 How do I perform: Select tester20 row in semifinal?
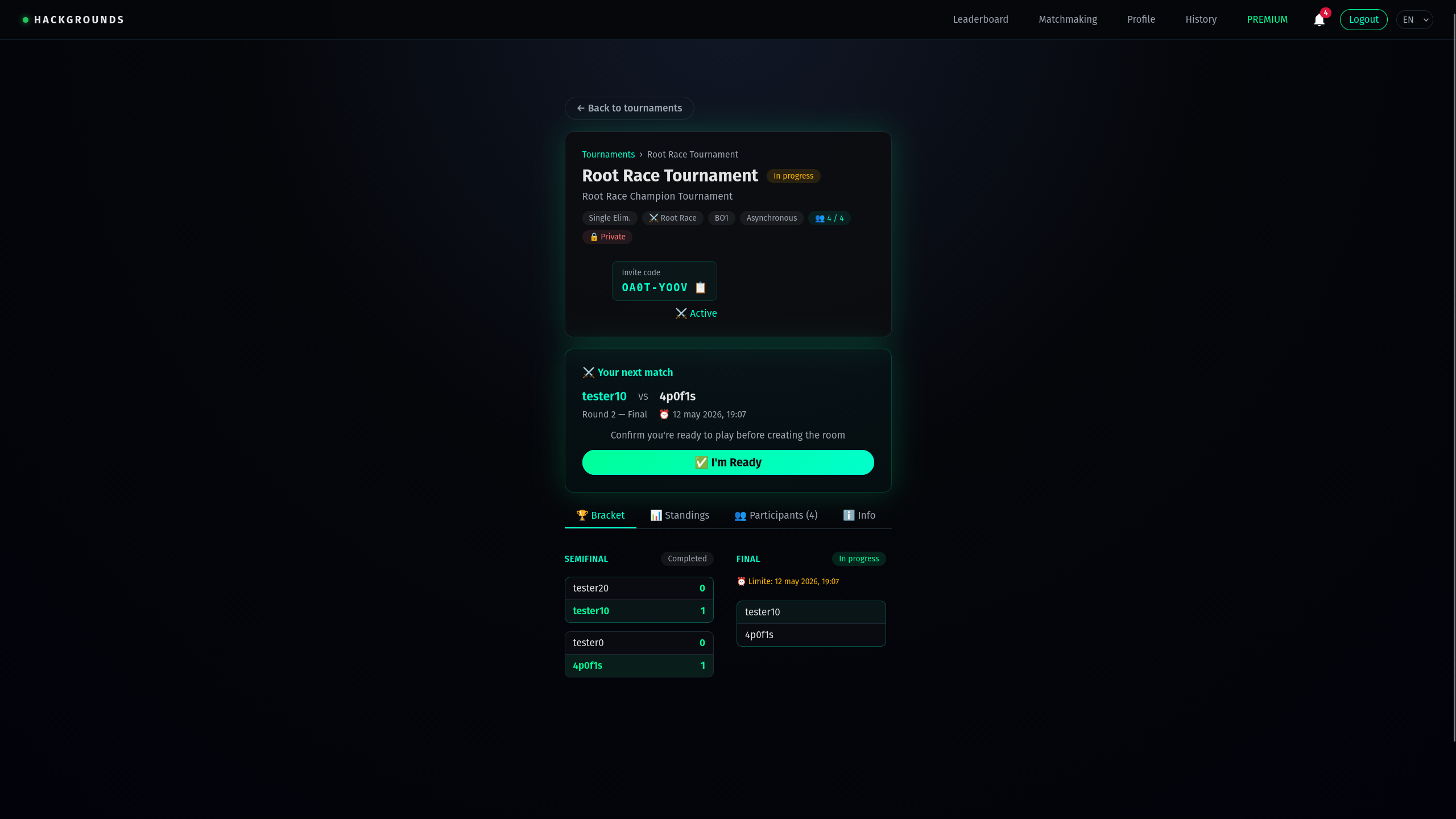pos(639,589)
